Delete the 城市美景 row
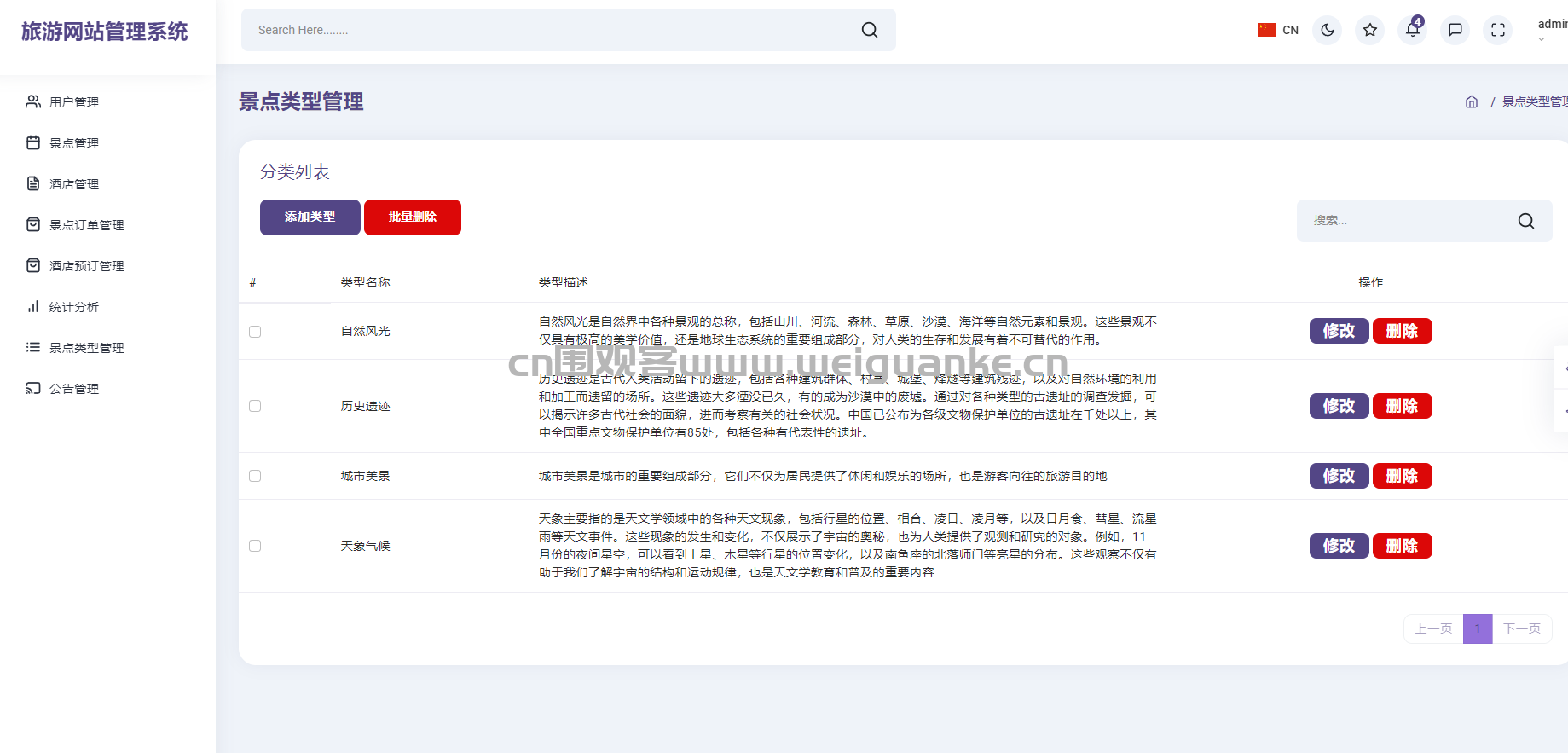This screenshot has height=753, width=1568. pyautogui.click(x=1402, y=476)
